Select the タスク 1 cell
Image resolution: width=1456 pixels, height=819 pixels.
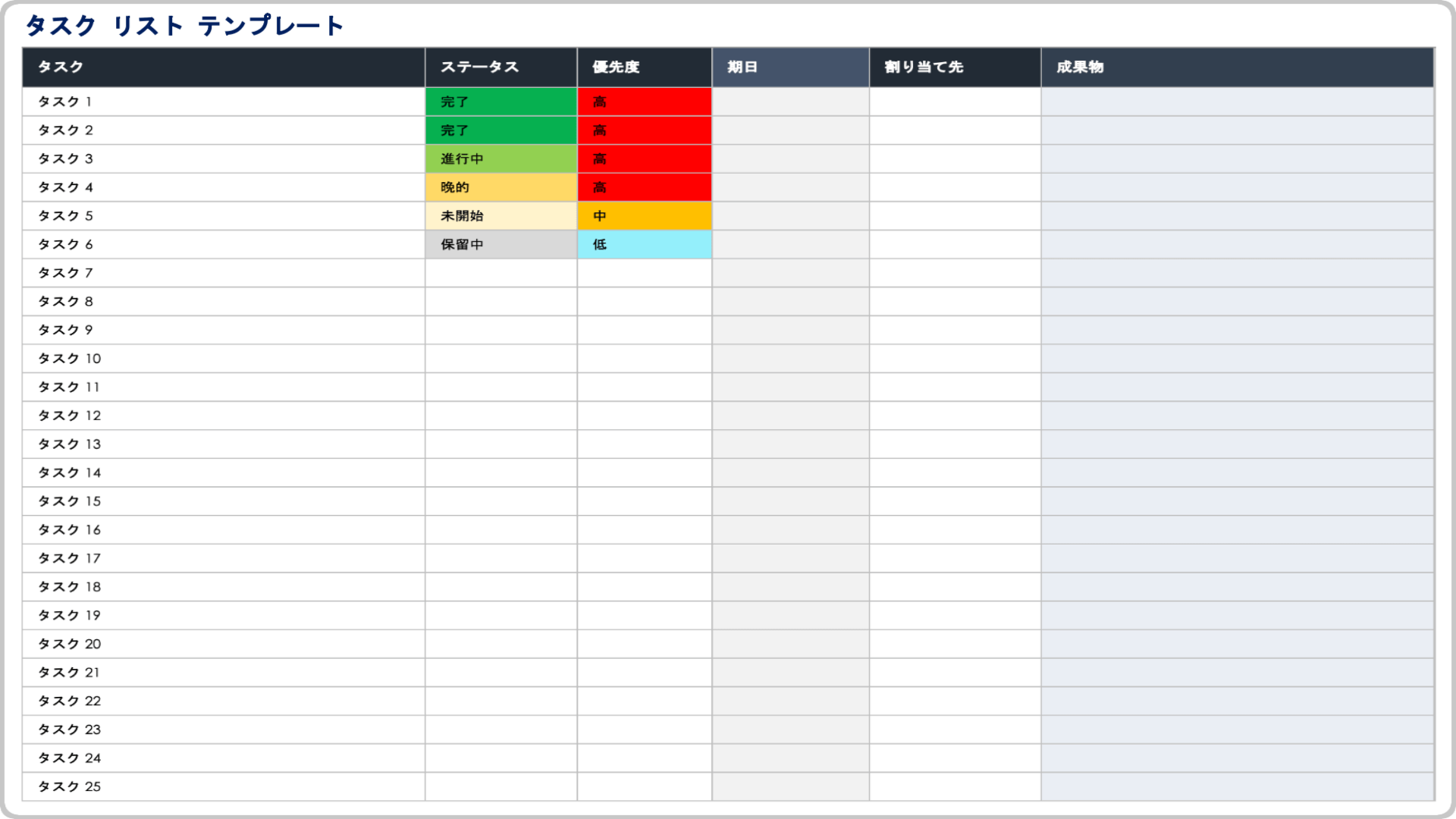tap(224, 102)
